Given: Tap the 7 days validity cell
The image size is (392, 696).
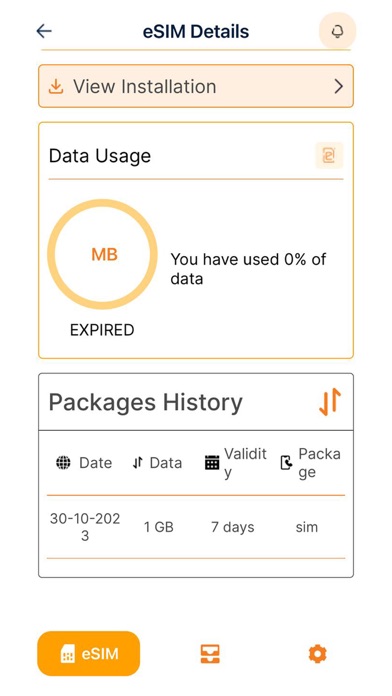Looking at the screenshot, I should tap(233, 527).
